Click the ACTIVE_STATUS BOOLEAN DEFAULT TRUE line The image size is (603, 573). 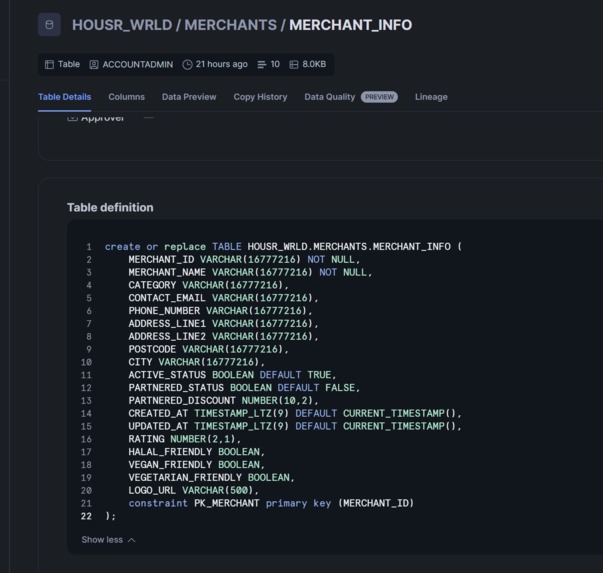click(x=232, y=375)
